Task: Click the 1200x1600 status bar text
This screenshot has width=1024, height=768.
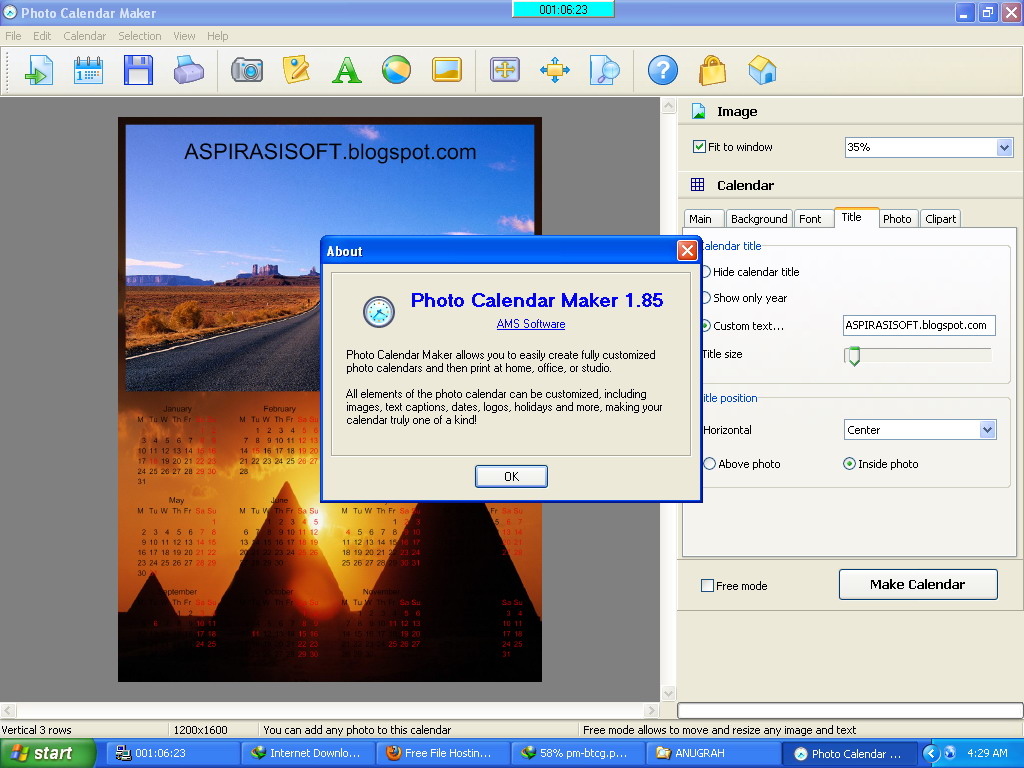Action: [x=200, y=729]
